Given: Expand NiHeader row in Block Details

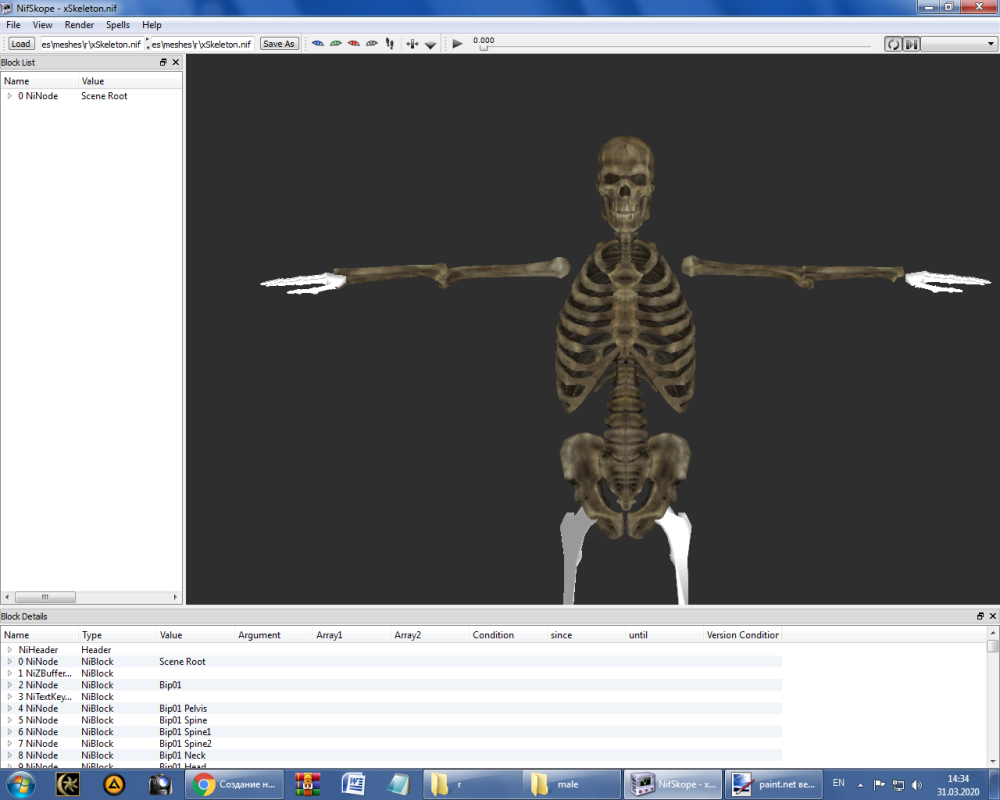Looking at the screenshot, I should tap(10, 649).
